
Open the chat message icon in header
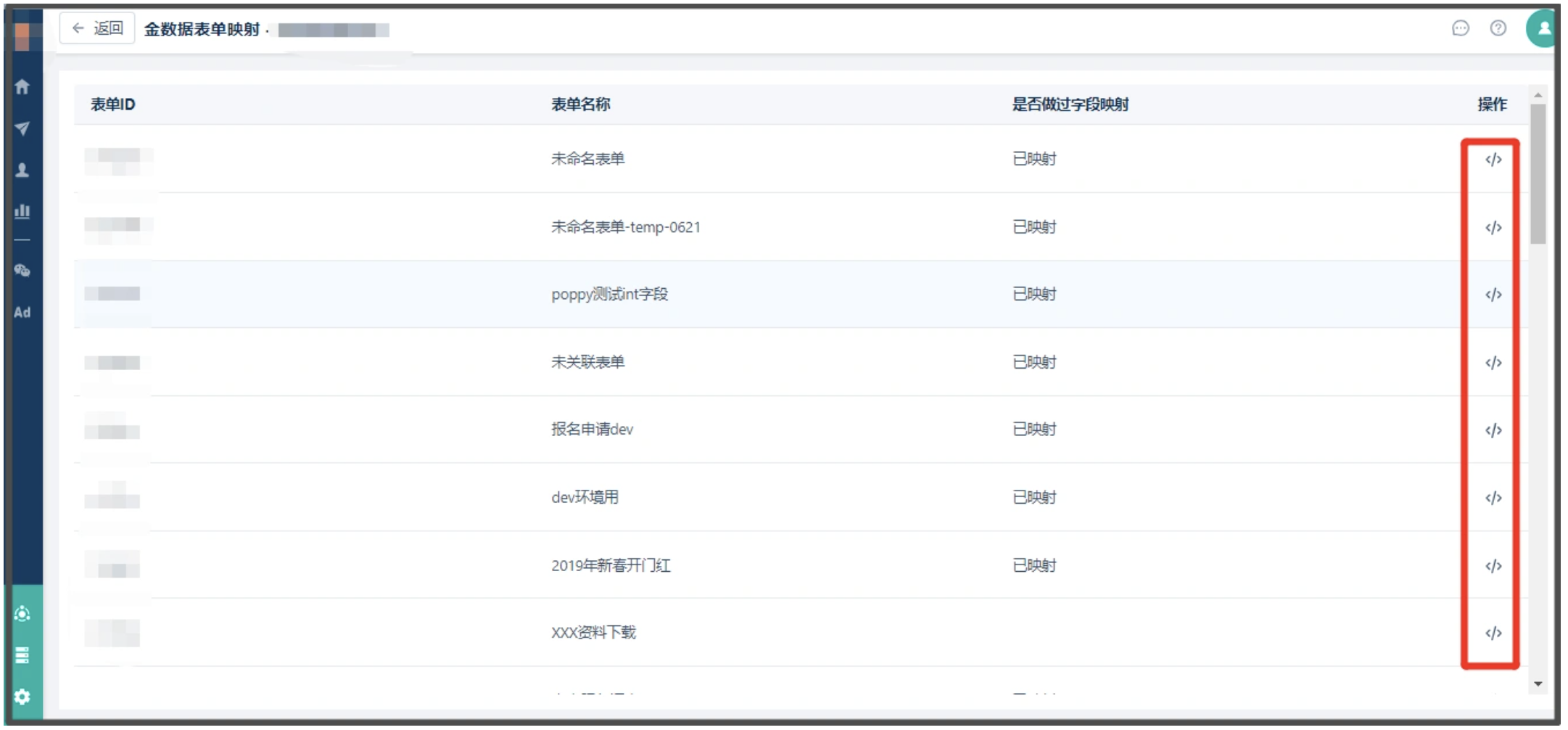pyautogui.click(x=1461, y=28)
